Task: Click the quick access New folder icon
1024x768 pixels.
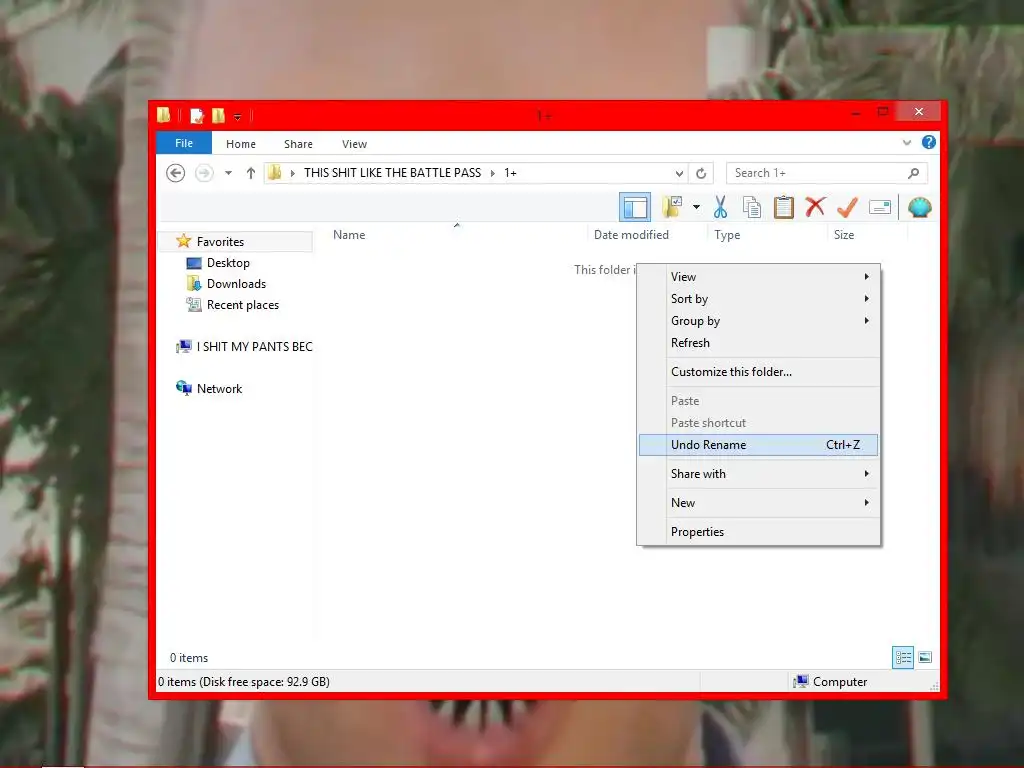Action: (x=218, y=116)
